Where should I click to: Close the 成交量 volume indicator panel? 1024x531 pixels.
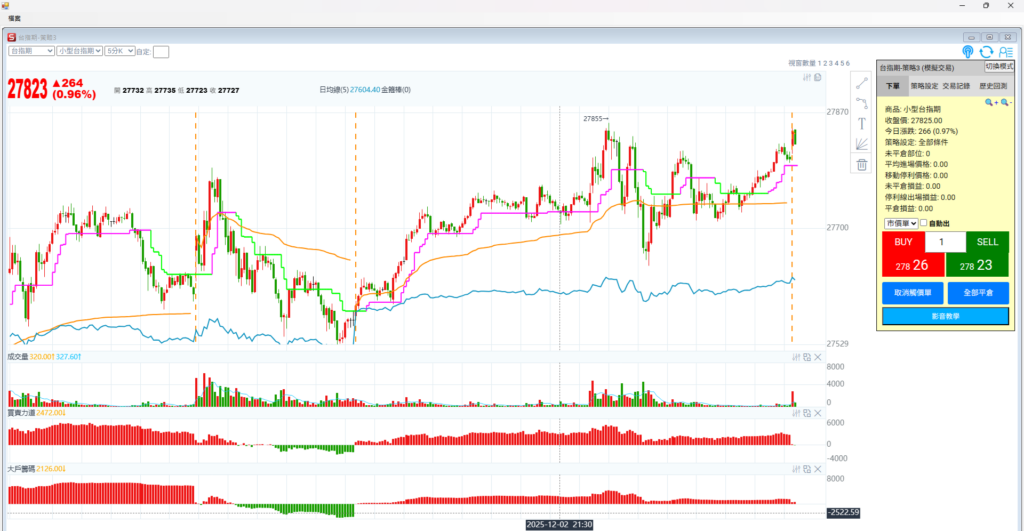818,357
